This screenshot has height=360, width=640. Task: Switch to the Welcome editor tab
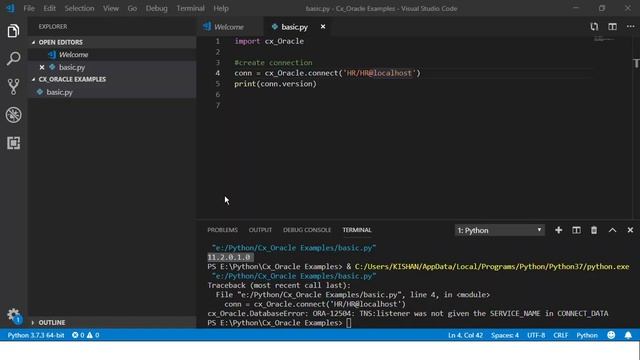[230, 27]
